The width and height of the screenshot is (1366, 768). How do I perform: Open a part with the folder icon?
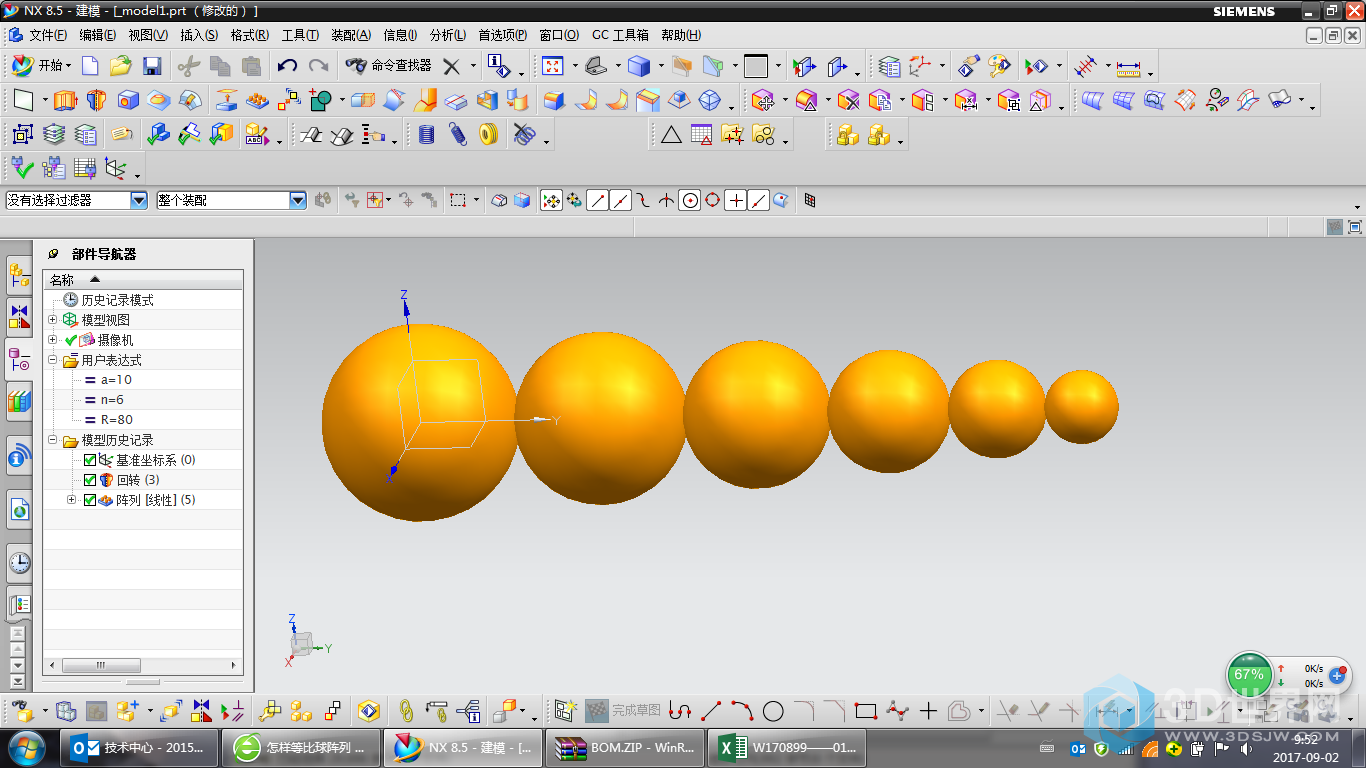tap(121, 66)
